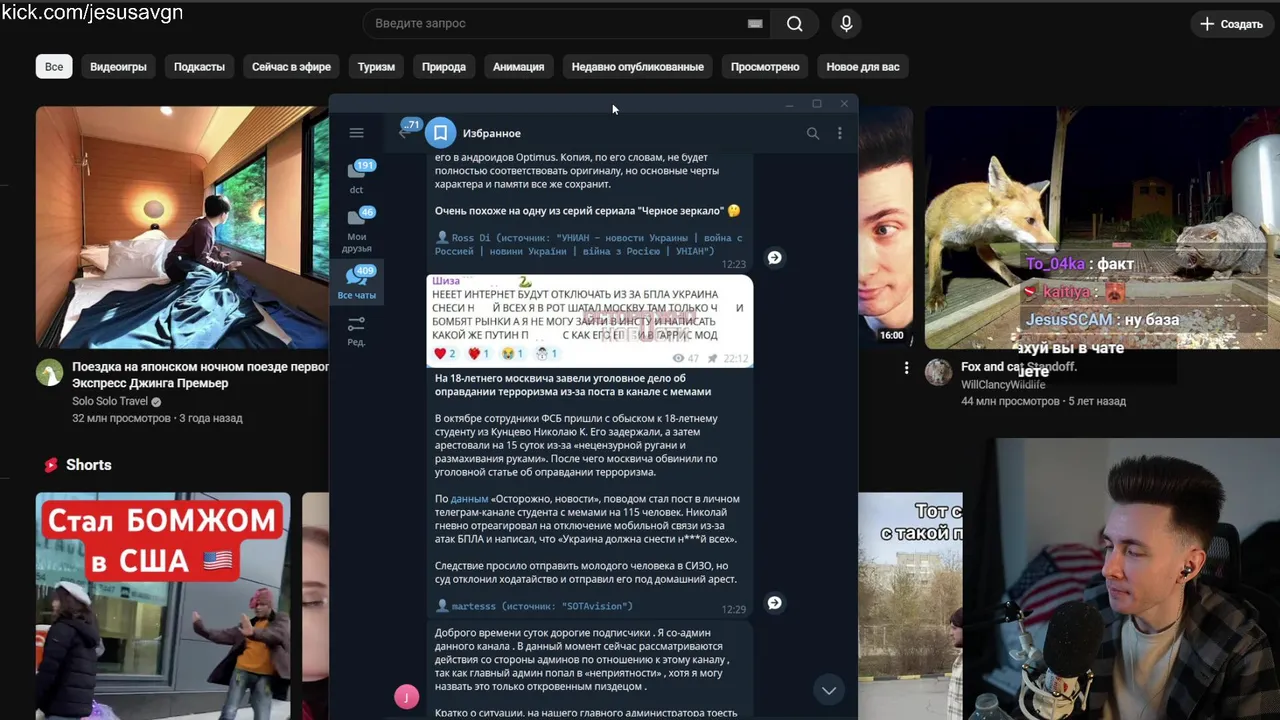The width and height of the screenshot is (1280, 720).
Task: Open title Поездка на японском ночном поезде
Action: pyautogui.click(x=200, y=374)
